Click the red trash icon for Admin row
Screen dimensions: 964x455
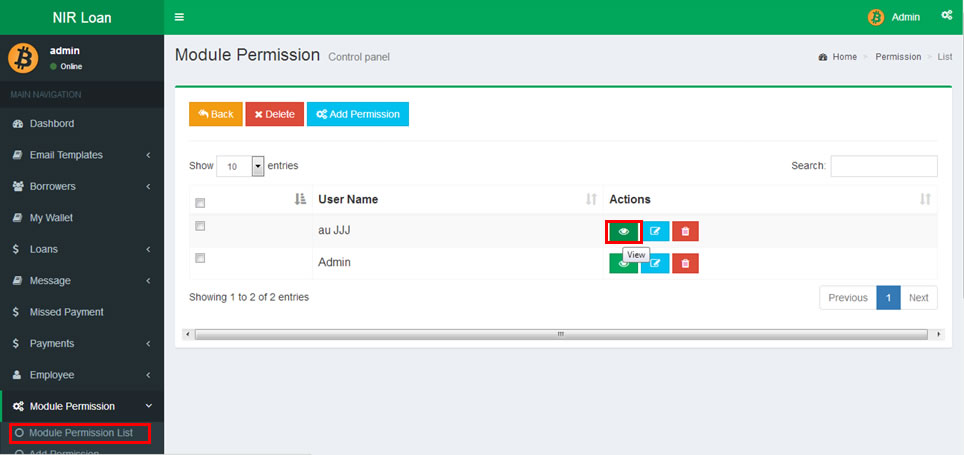point(685,263)
